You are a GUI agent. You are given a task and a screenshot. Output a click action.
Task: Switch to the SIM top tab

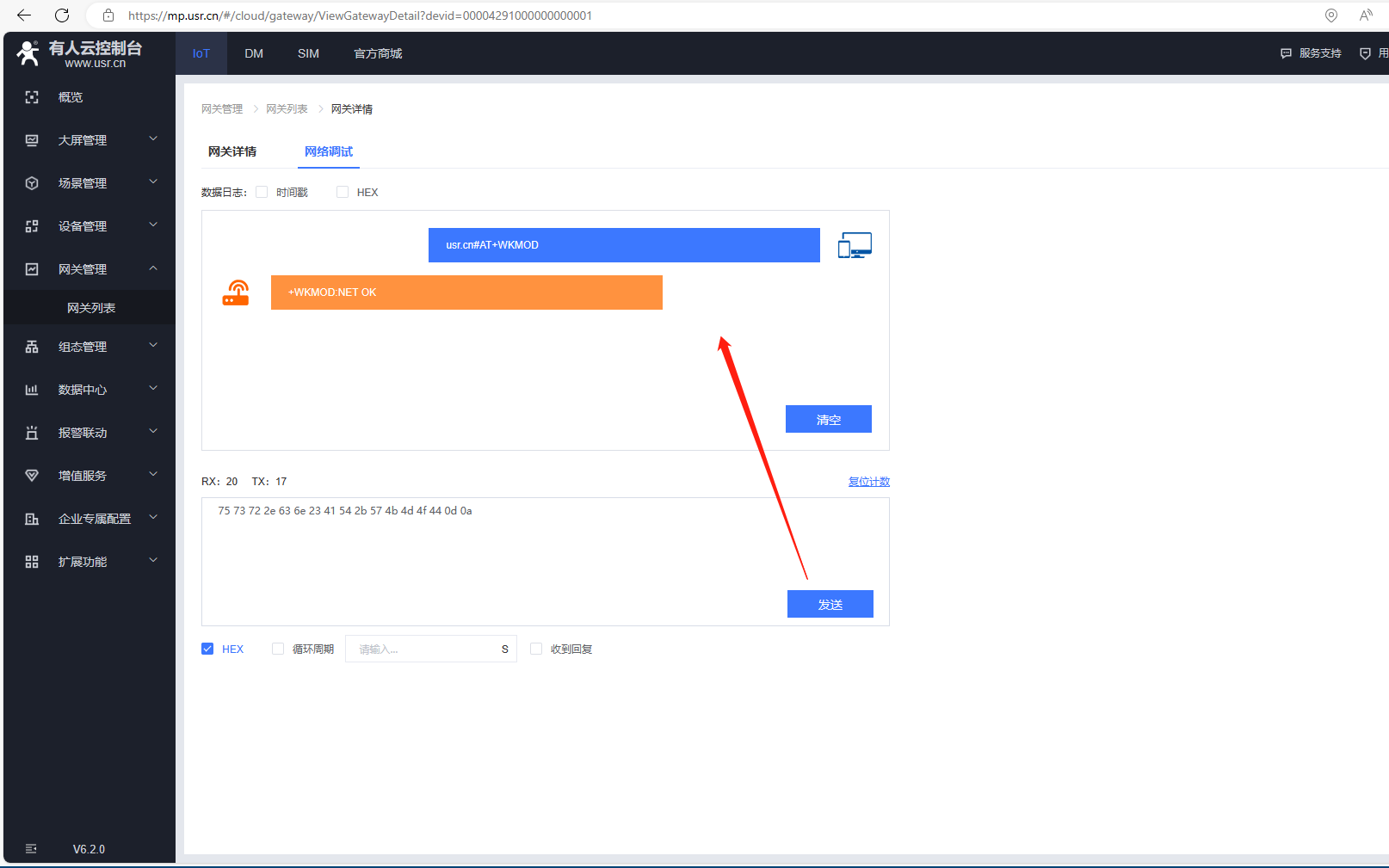[308, 53]
